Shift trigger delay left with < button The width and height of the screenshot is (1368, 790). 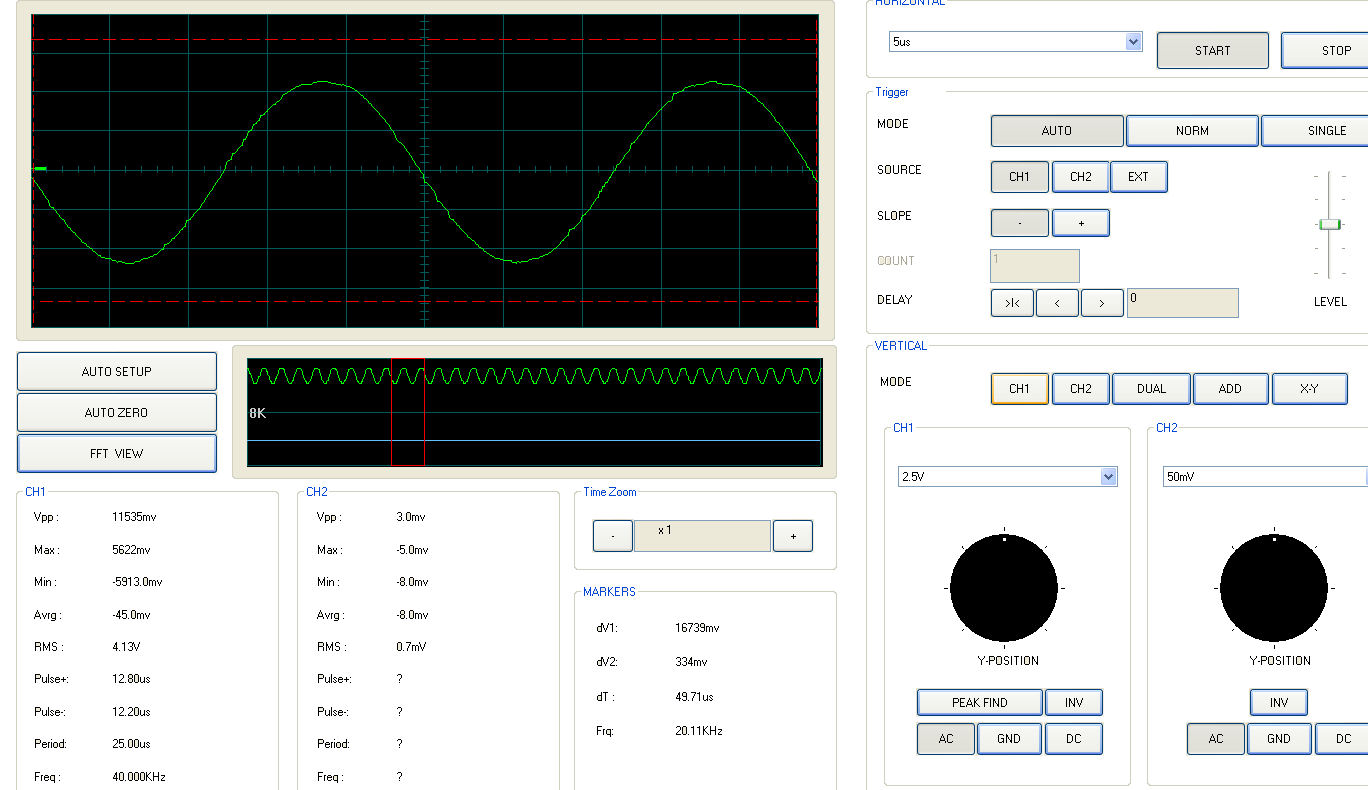coord(1058,303)
